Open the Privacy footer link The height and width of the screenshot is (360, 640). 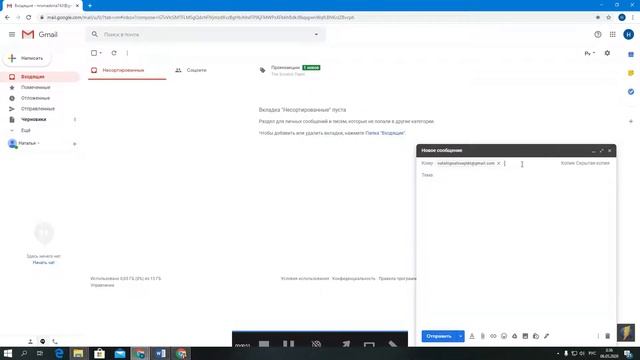click(x=353, y=278)
